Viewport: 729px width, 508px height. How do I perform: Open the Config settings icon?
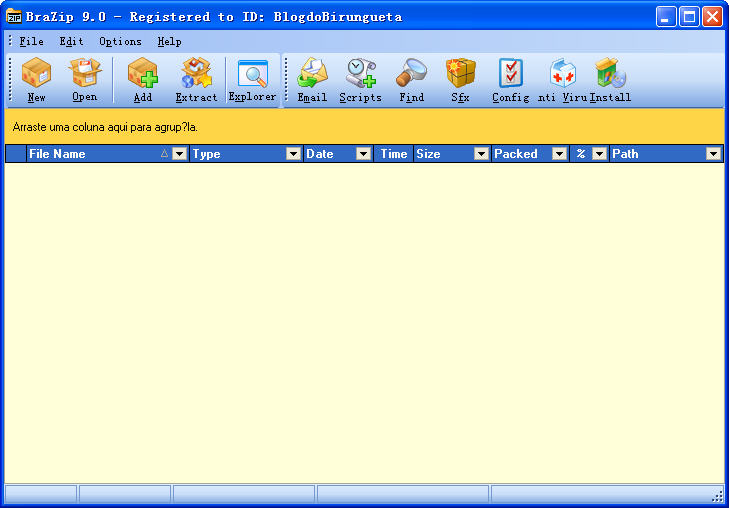coord(510,79)
